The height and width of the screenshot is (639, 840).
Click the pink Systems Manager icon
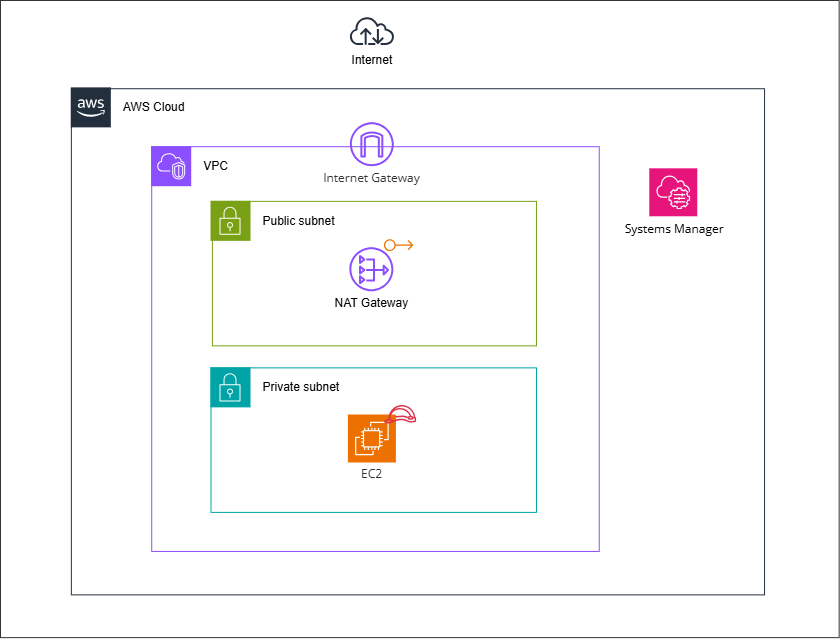pyautogui.click(x=673, y=192)
